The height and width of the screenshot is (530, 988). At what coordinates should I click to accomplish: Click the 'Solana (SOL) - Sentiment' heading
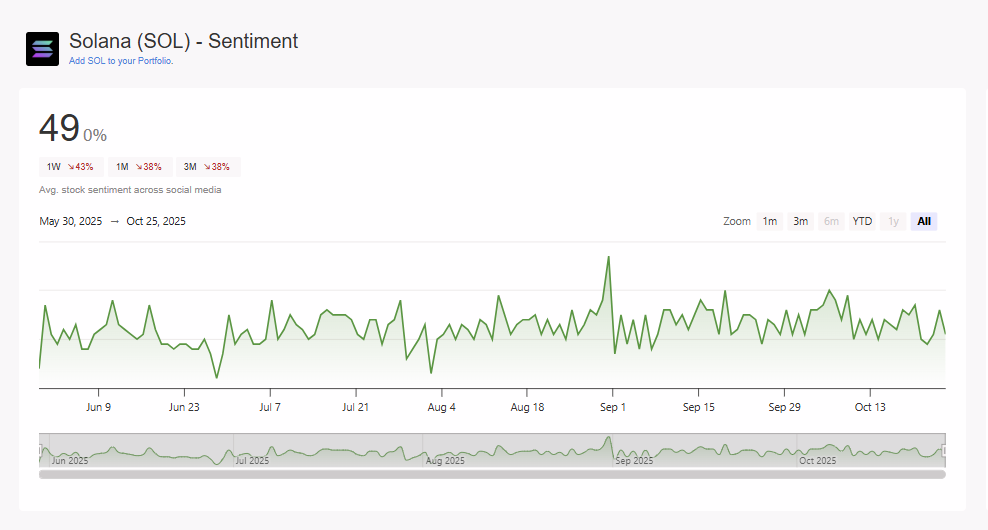coord(183,41)
